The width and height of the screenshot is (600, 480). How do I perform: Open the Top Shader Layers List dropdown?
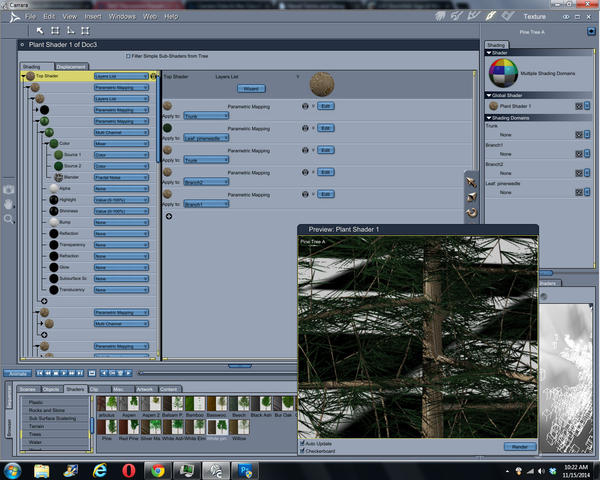[x=121, y=76]
